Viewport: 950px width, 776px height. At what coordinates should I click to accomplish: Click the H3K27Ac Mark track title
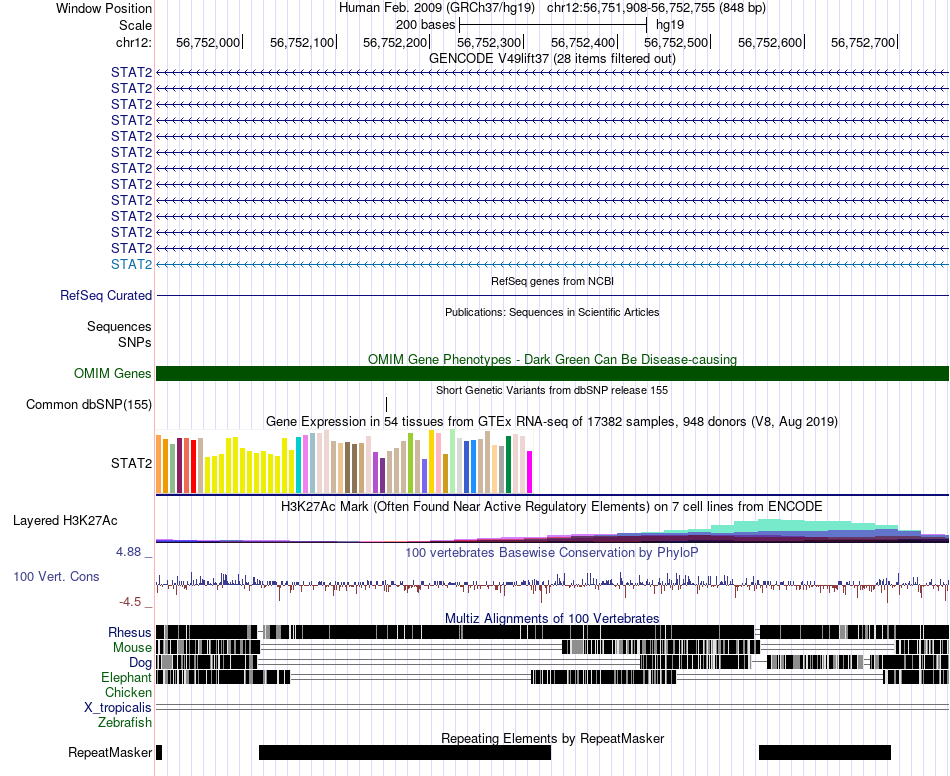552,506
